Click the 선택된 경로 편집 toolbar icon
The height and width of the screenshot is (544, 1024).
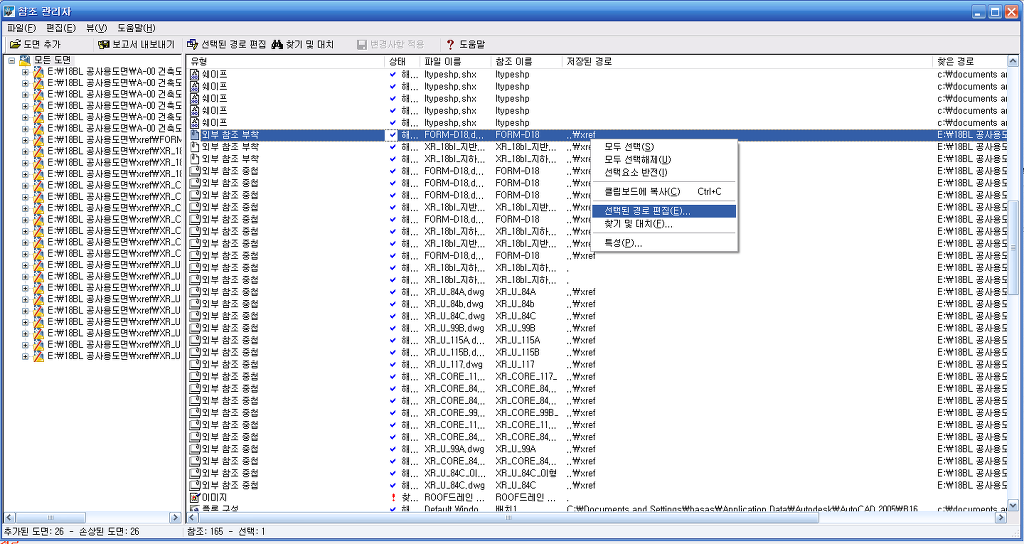point(193,44)
